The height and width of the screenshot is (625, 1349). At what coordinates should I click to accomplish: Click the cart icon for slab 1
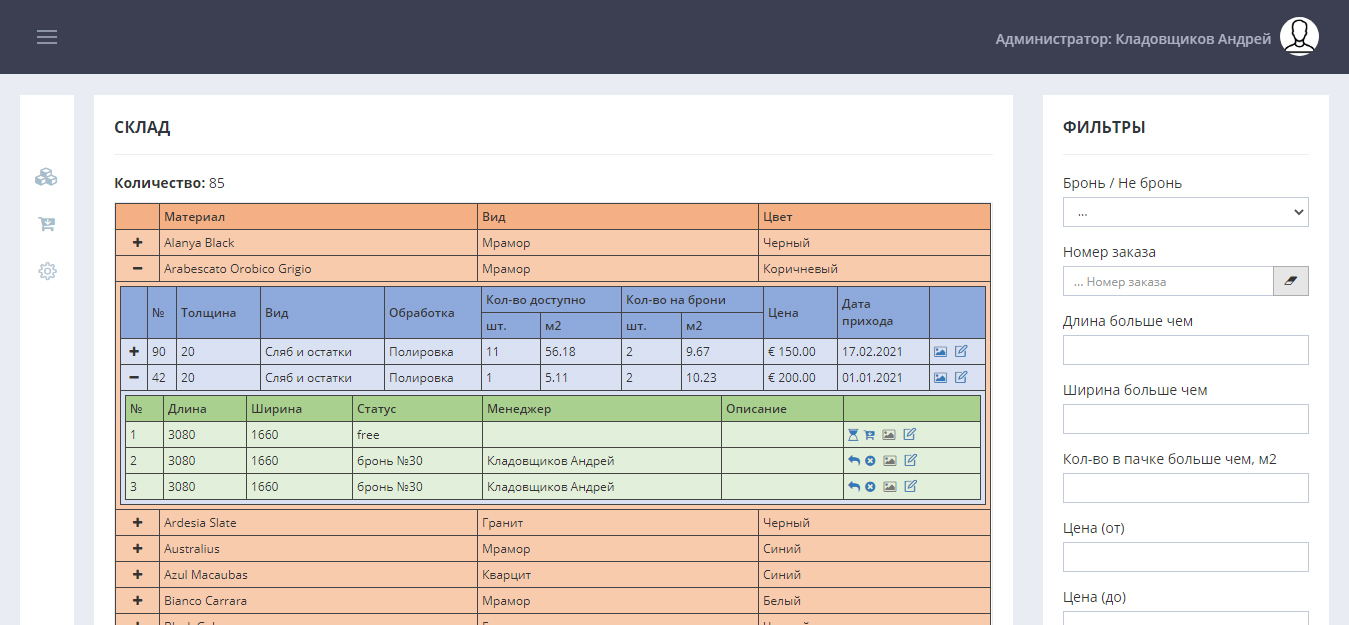point(870,435)
